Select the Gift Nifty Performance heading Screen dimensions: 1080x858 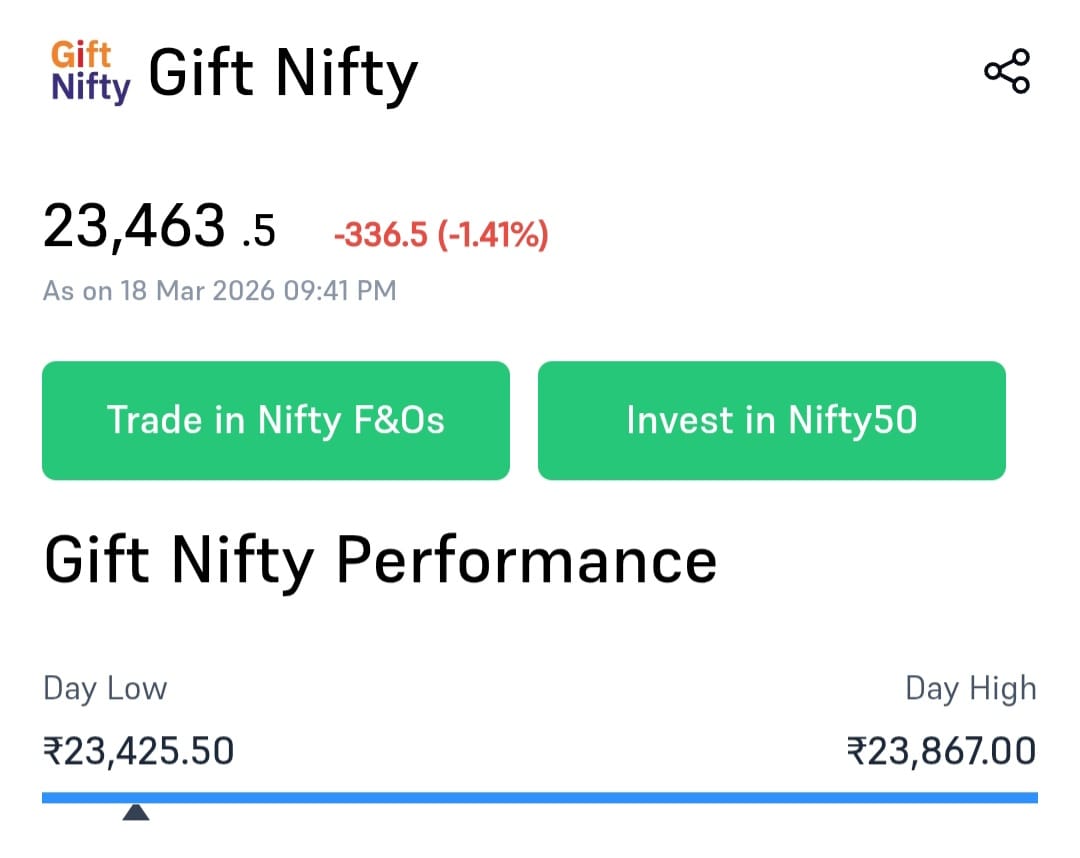(x=380, y=560)
